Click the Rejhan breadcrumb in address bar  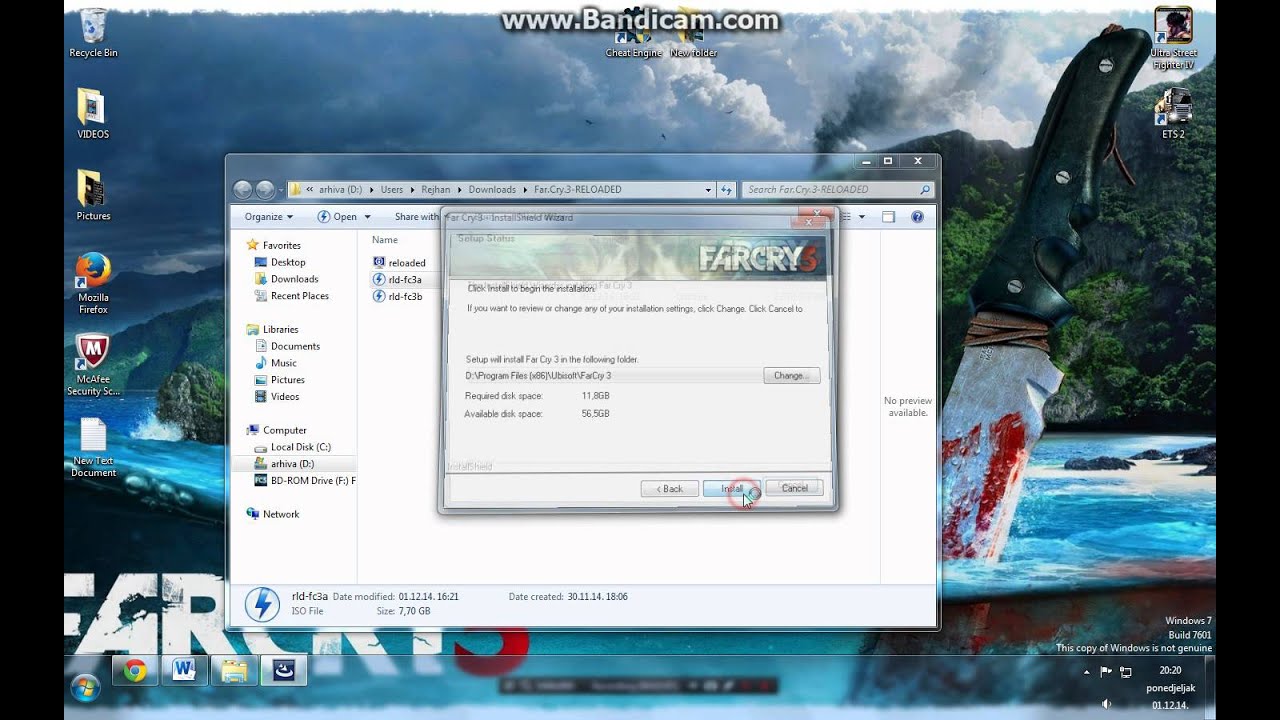[x=435, y=189]
